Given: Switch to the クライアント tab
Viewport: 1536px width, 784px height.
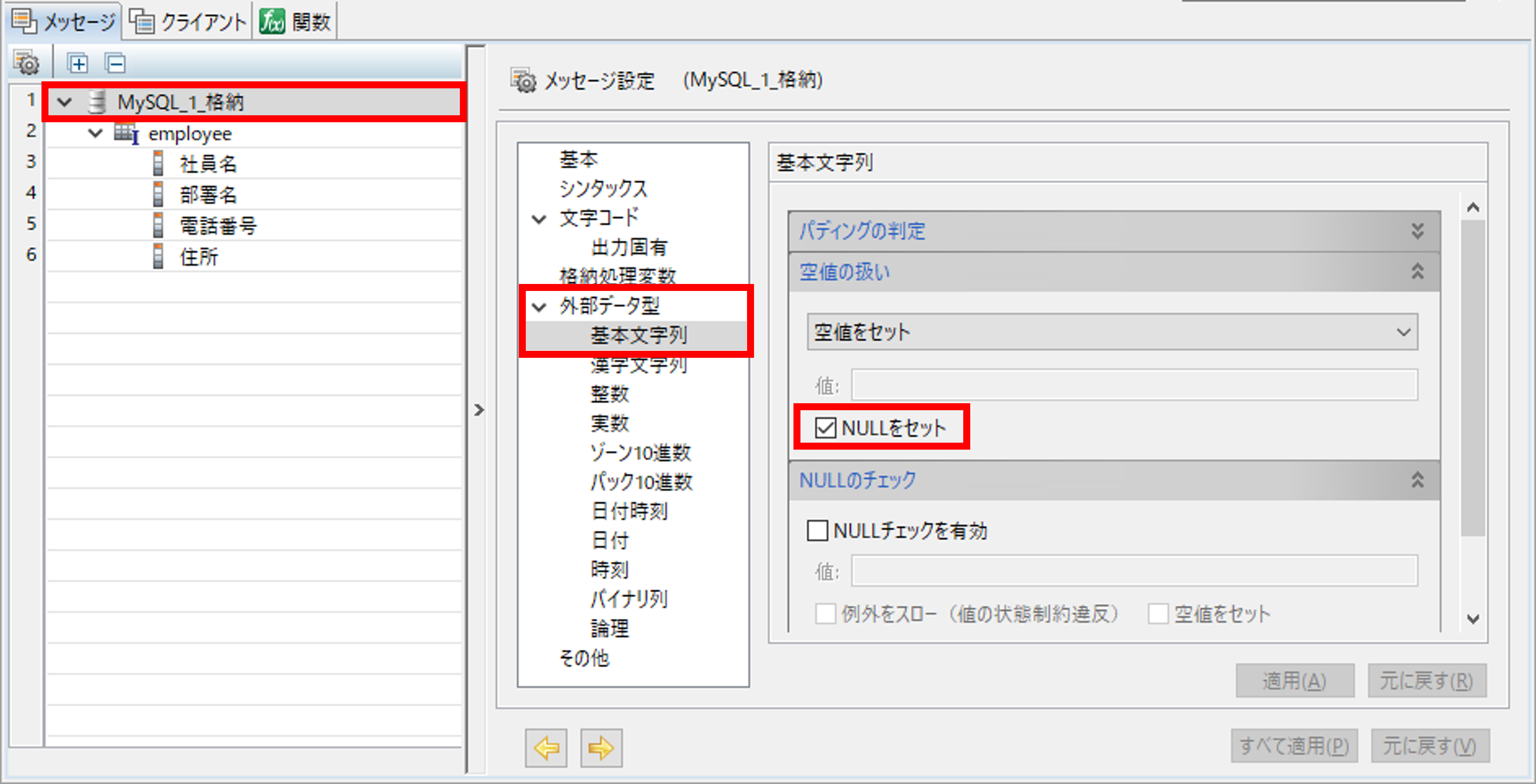Looking at the screenshot, I should pyautogui.click(x=188, y=22).
